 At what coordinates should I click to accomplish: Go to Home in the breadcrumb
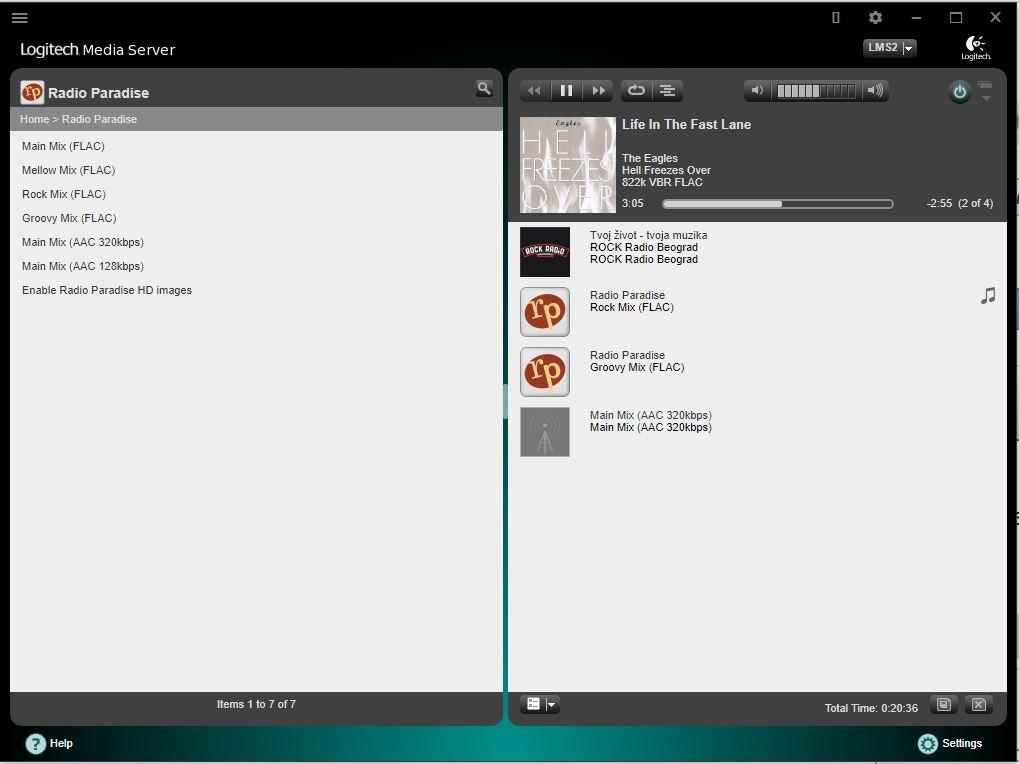pos(34,120)
